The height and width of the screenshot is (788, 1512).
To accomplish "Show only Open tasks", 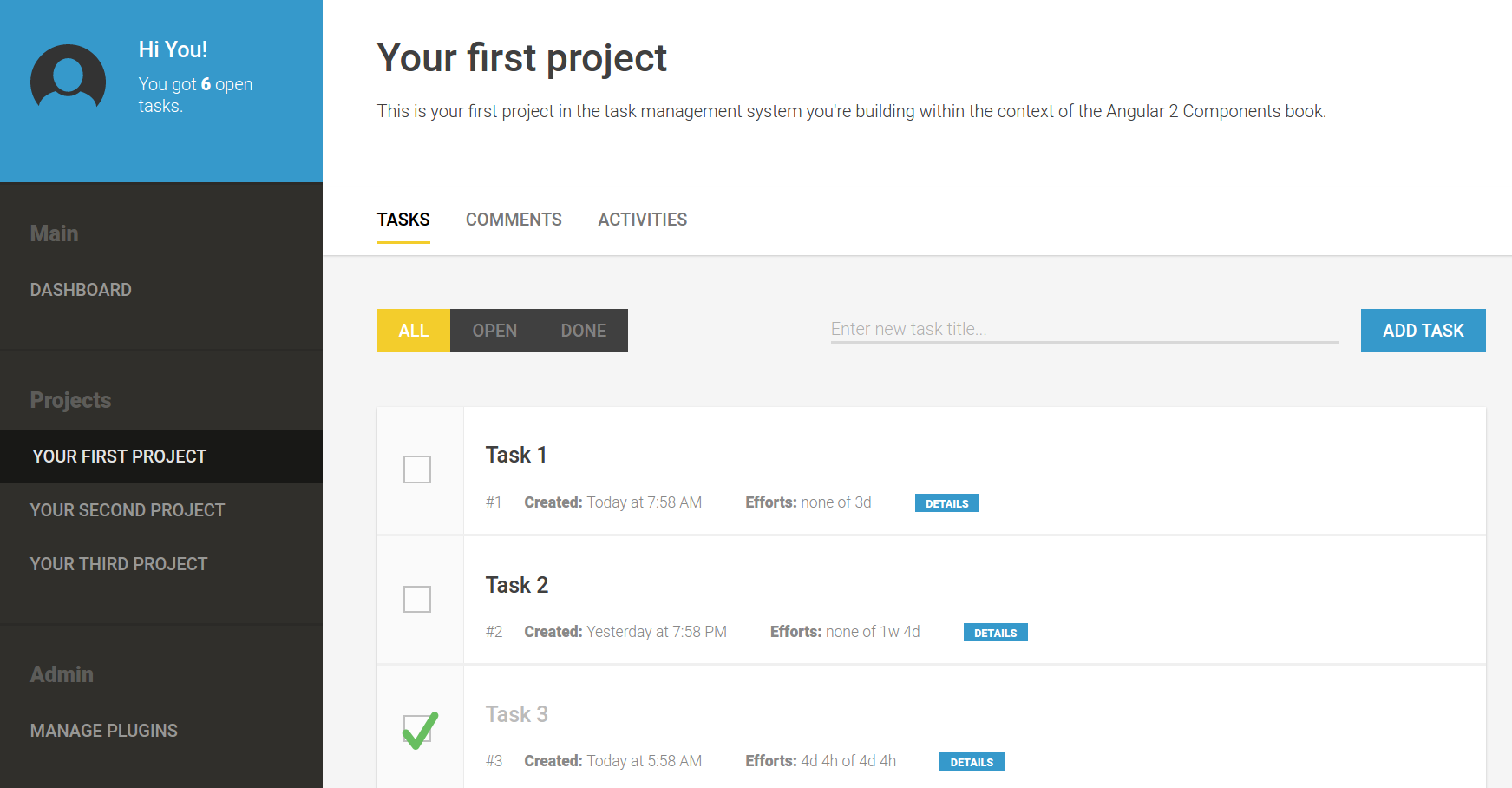I will point(494,331).
